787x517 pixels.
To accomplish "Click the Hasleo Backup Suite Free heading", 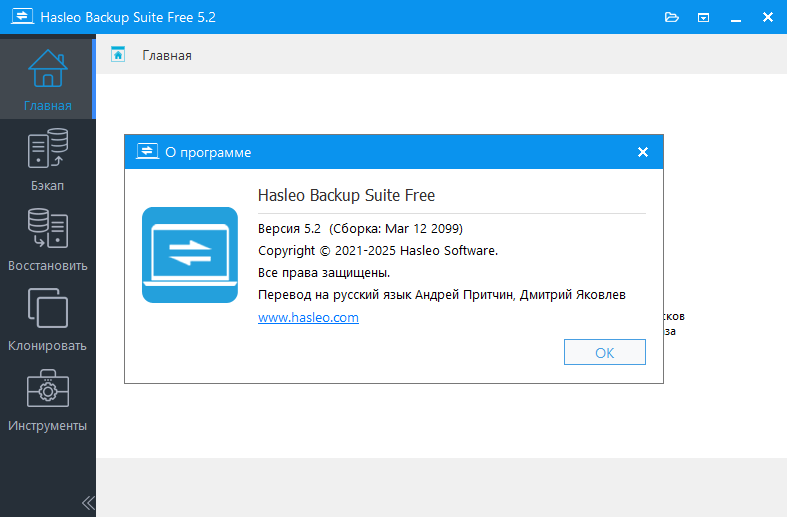I will (346, 195).
